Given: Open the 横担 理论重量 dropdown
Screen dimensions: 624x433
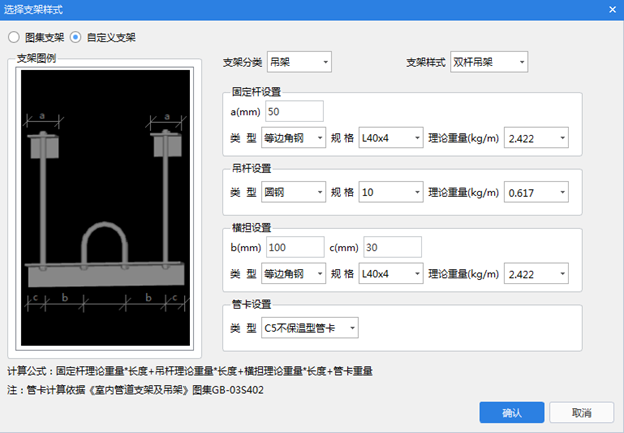Looking at the screenshot, I should [x=537, y=273].
